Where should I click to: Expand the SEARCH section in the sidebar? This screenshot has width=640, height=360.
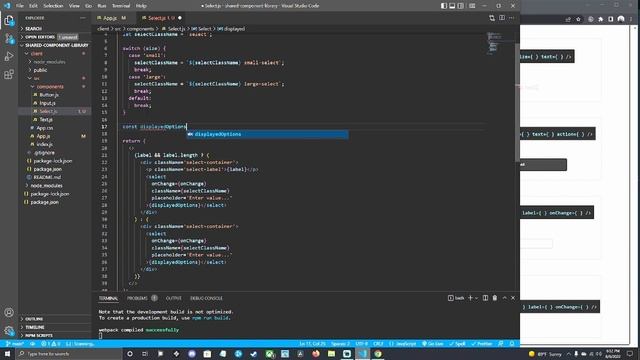(x=55, y=29)
